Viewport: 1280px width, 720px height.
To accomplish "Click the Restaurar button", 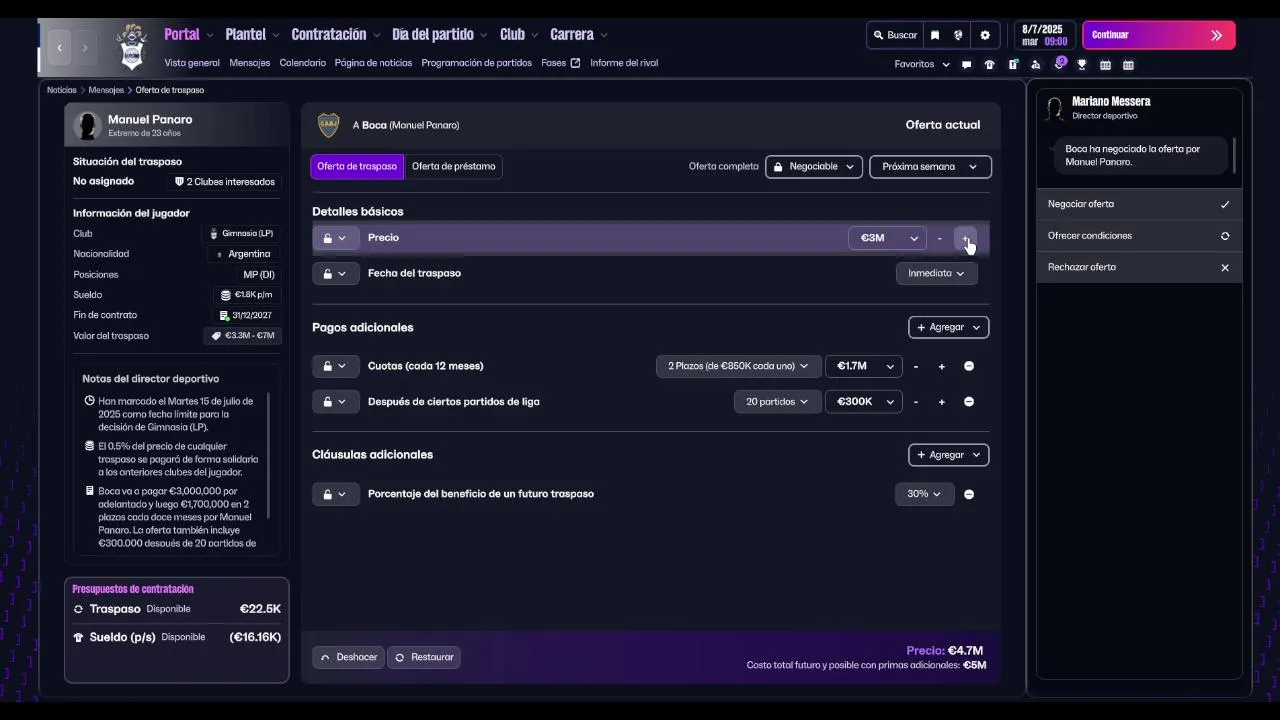I will click(x=424, y=657).
